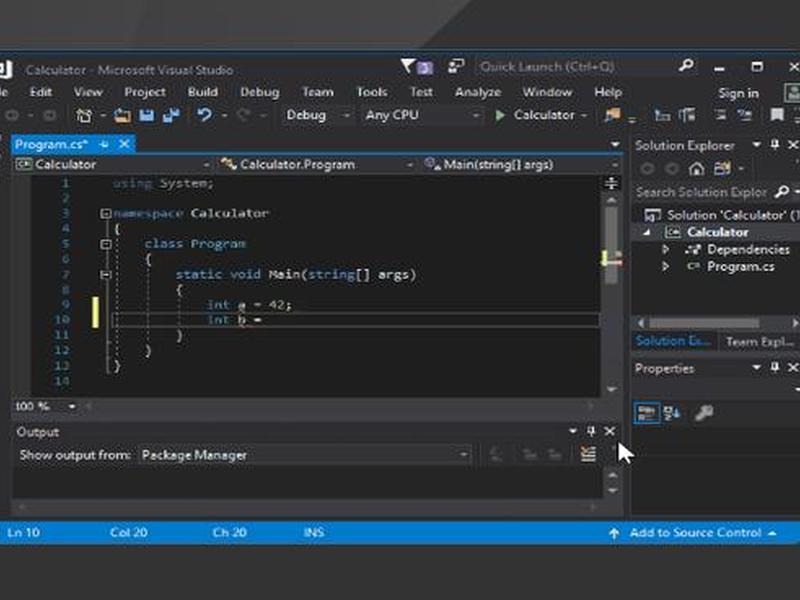Click the green Start debugging play icon
Image resolution: width=800 pixels, height=600 pixels.
pos(500,116)
